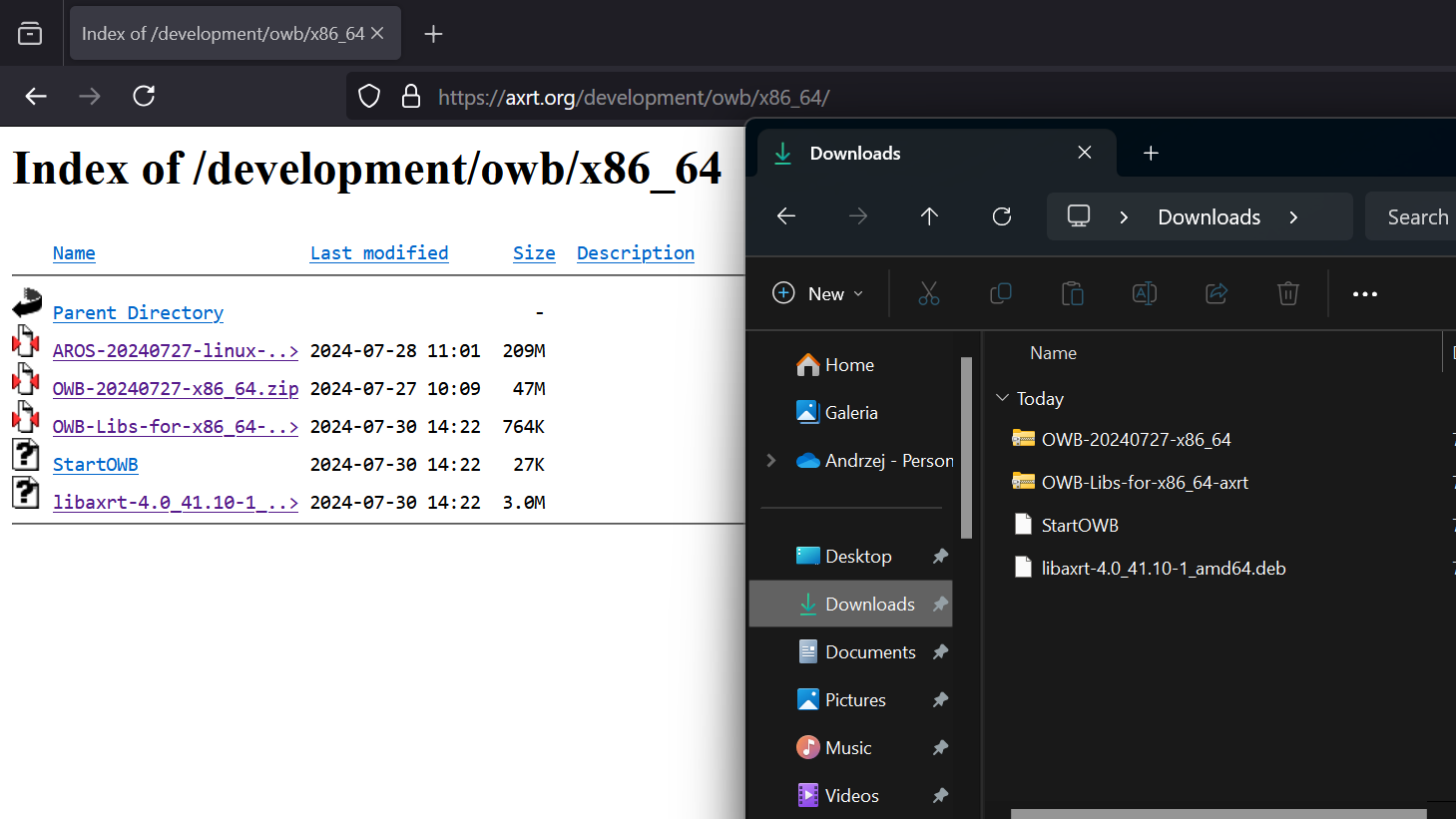Image resolution: width=1456 pixels, height=819 pixels.
Task: Click the Cut scissors icon
Action: 929,293
